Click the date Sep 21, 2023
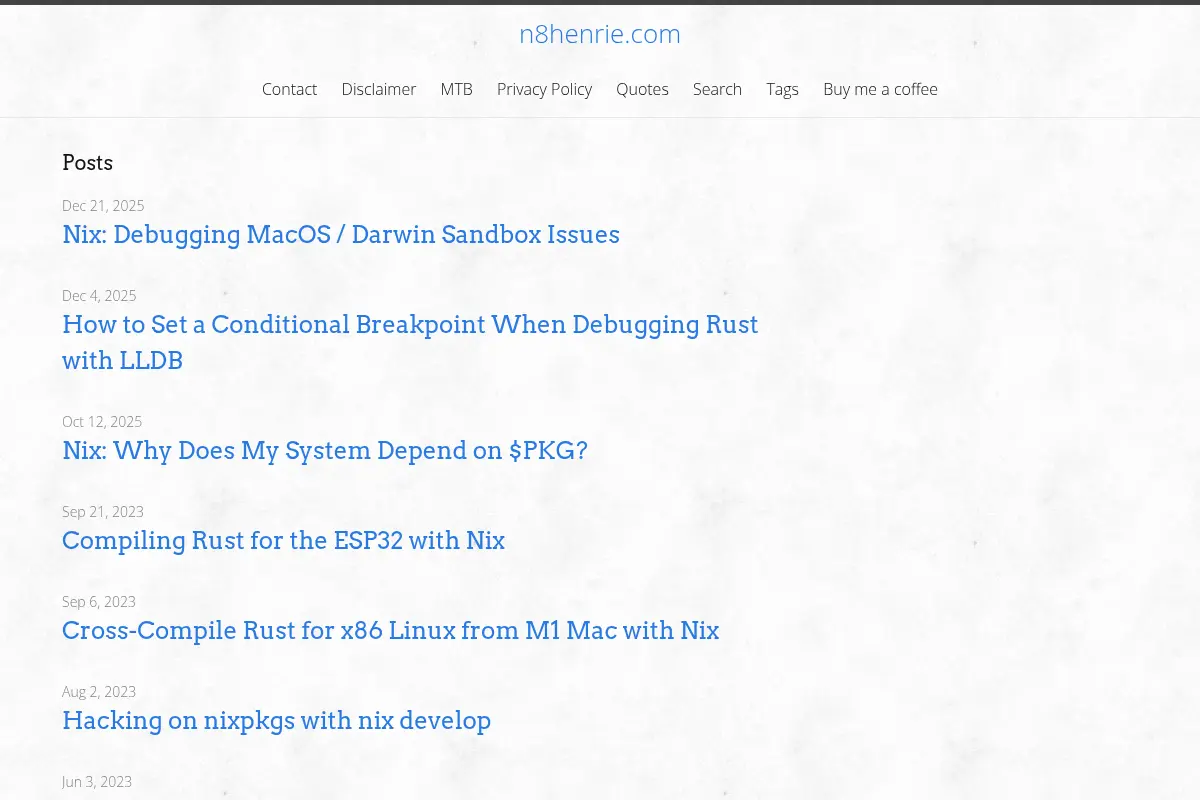Image resolution: width=1200 pixels, height=800 pixels. [103, 512]
